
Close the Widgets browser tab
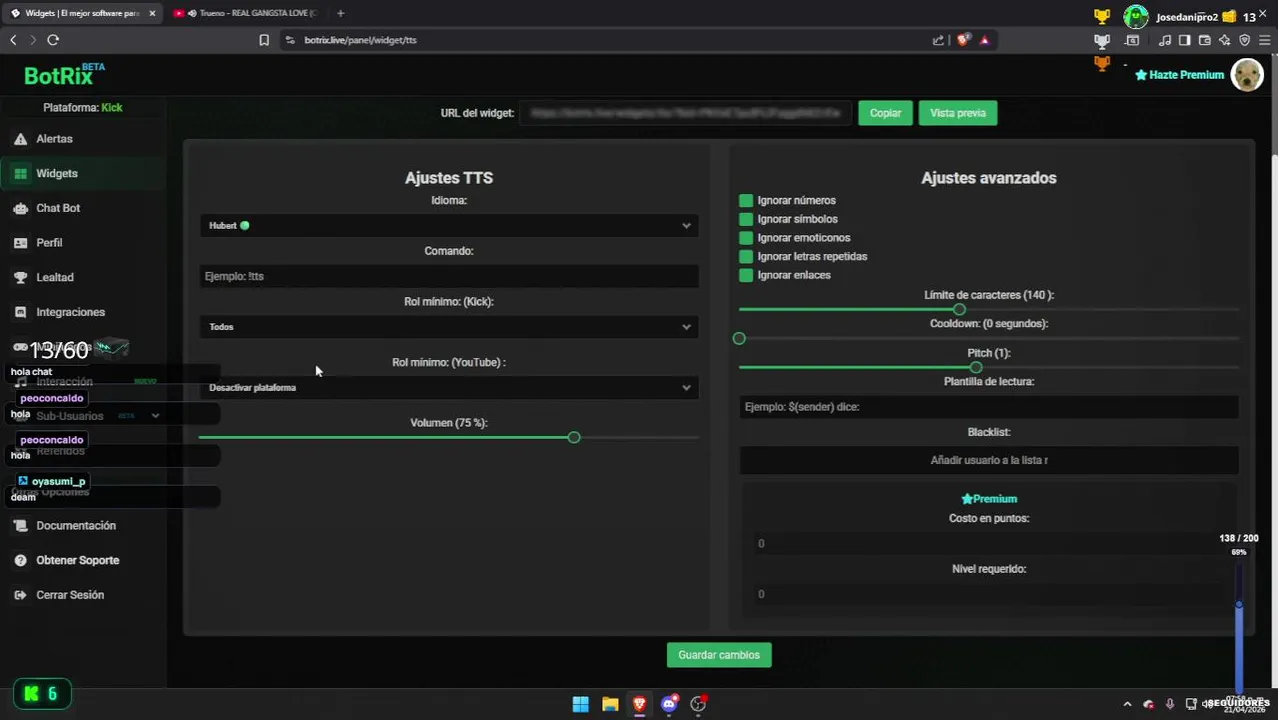pos(152,13)
